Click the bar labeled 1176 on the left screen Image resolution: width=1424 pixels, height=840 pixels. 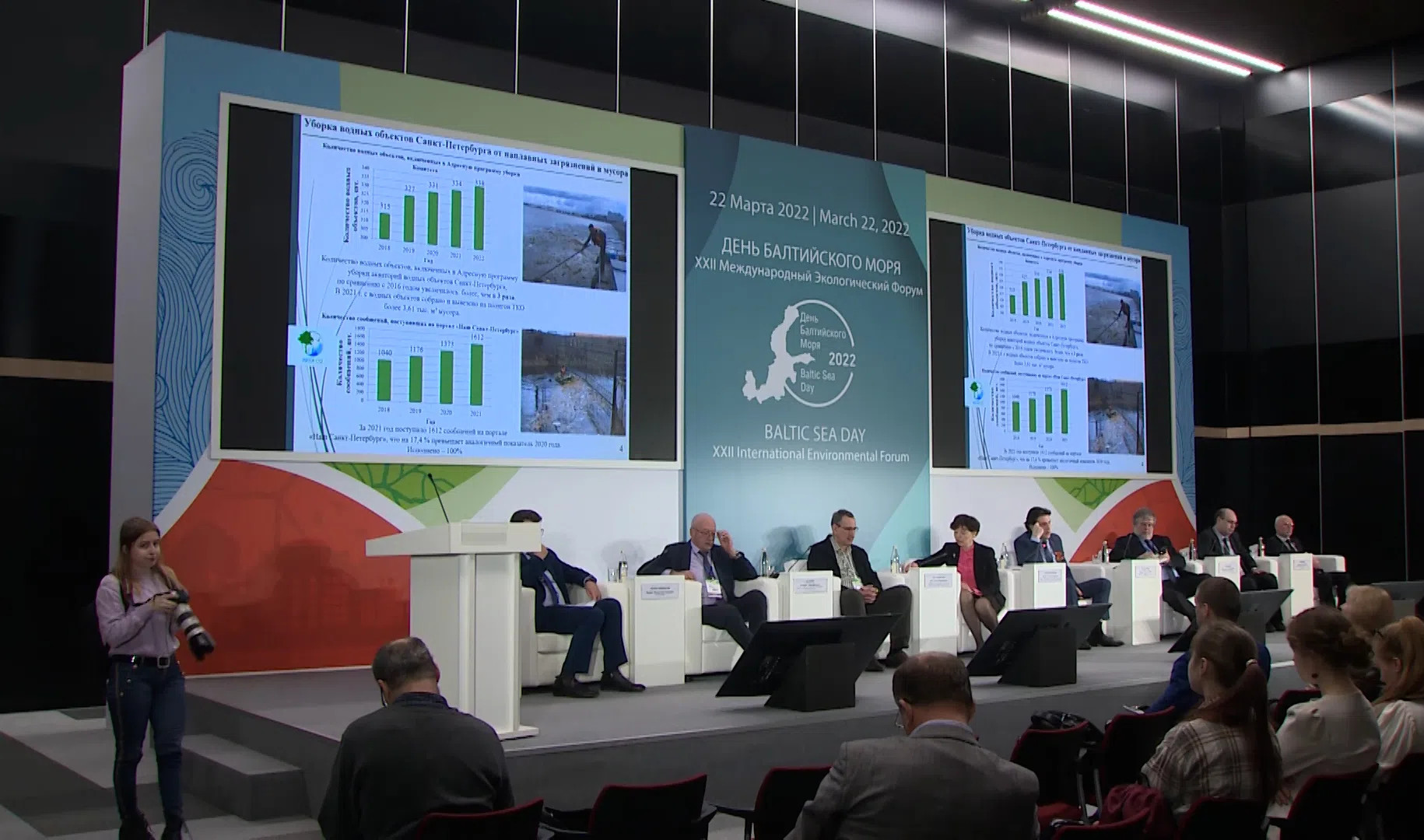click(416, 380)
